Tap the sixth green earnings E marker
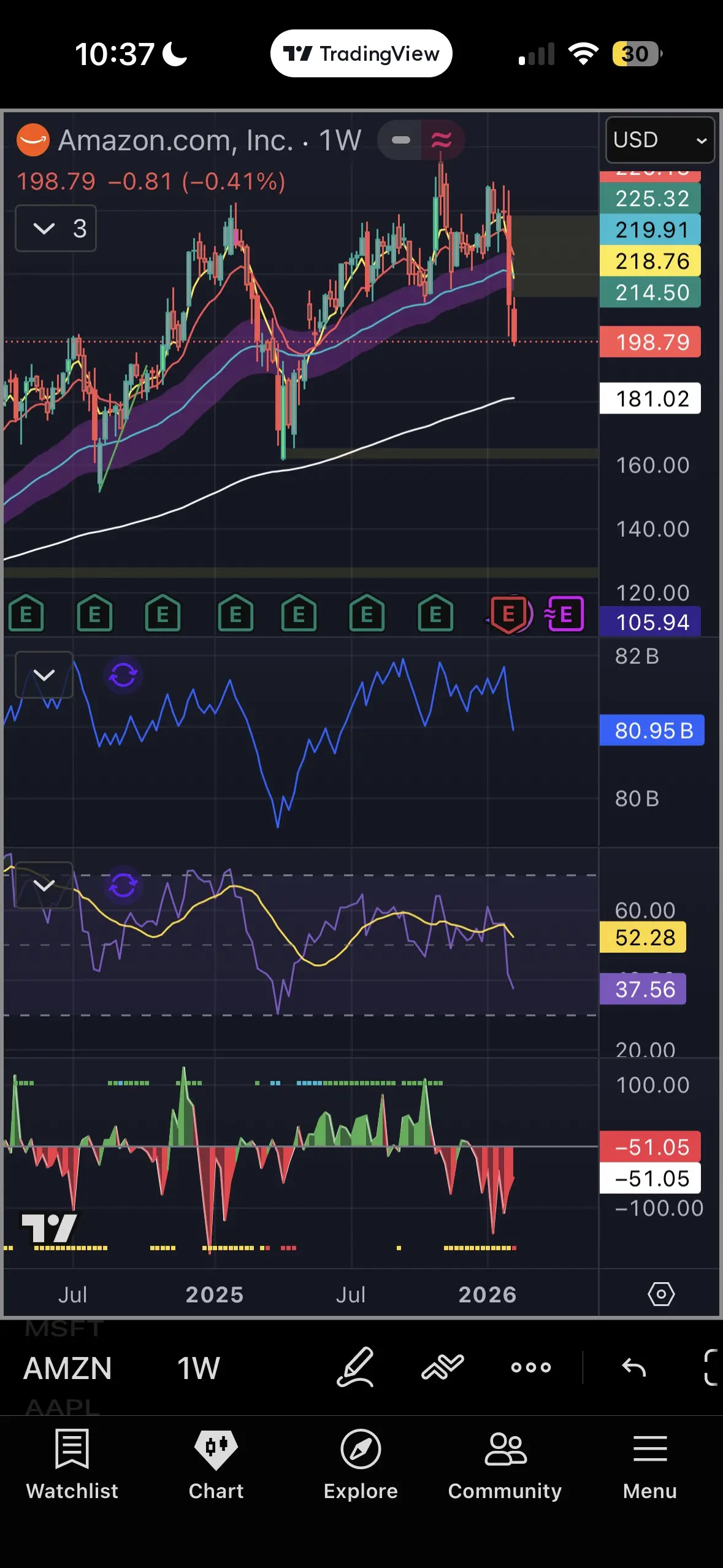 click(x=367, y=613)
